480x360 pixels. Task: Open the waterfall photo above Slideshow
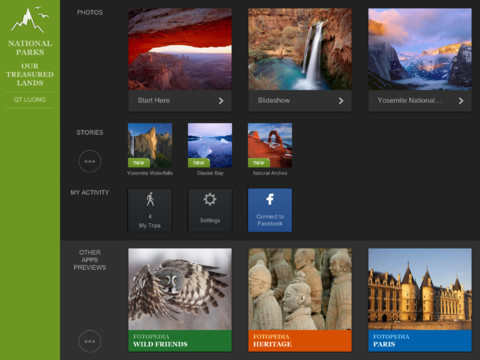click(300, 49)
